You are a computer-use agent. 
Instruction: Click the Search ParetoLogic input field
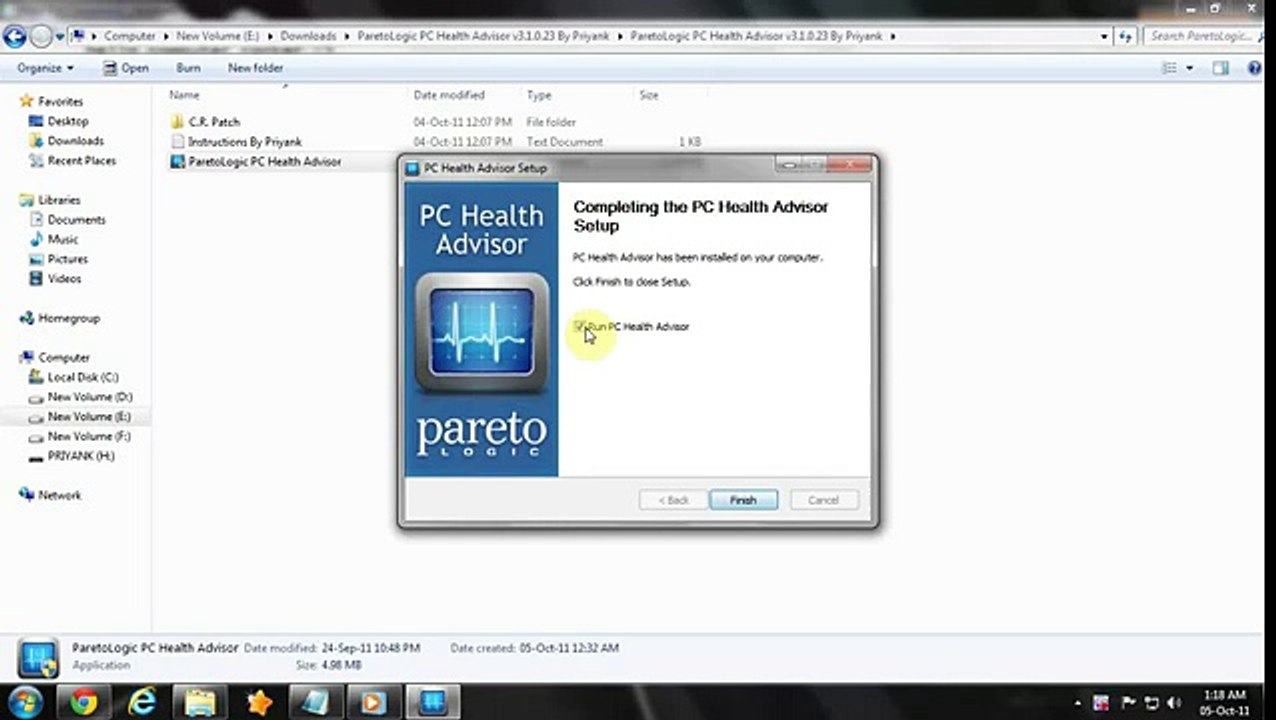(1200, 36)
